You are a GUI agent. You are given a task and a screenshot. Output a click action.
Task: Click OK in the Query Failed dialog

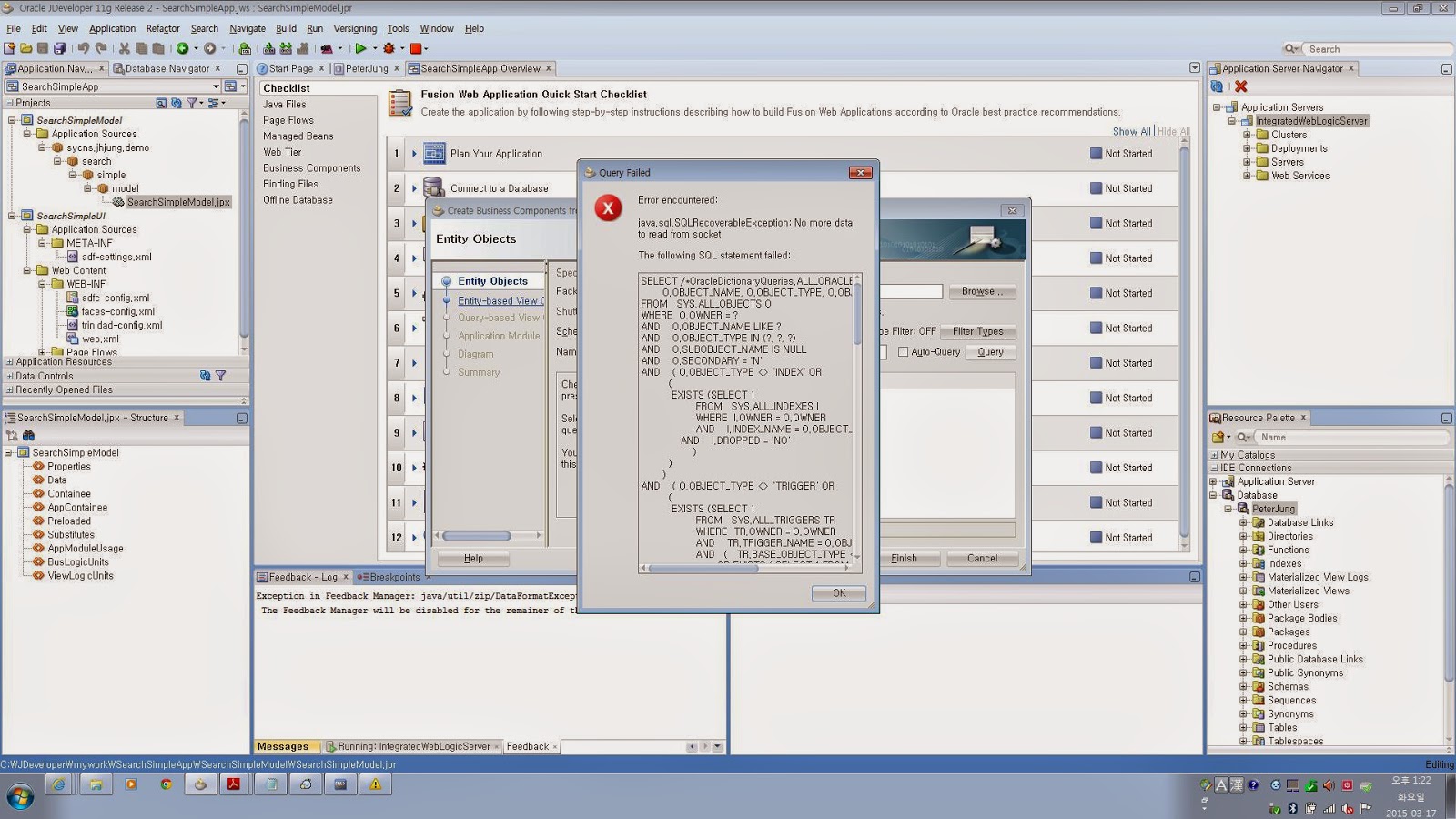coord(839,593)
